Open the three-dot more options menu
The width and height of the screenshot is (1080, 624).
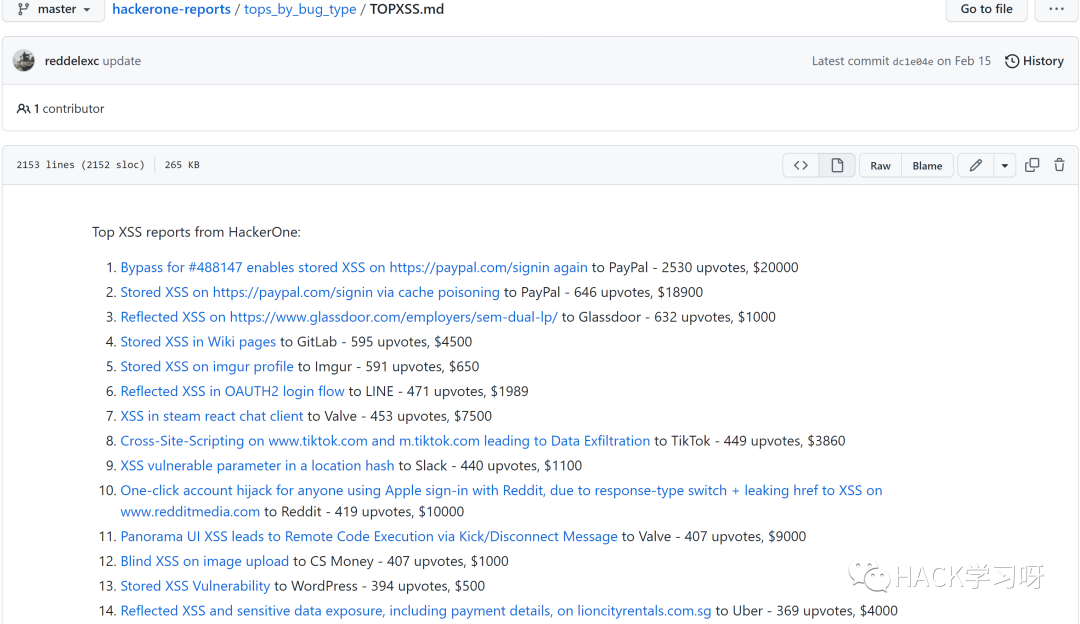[x=1056, y=9]
